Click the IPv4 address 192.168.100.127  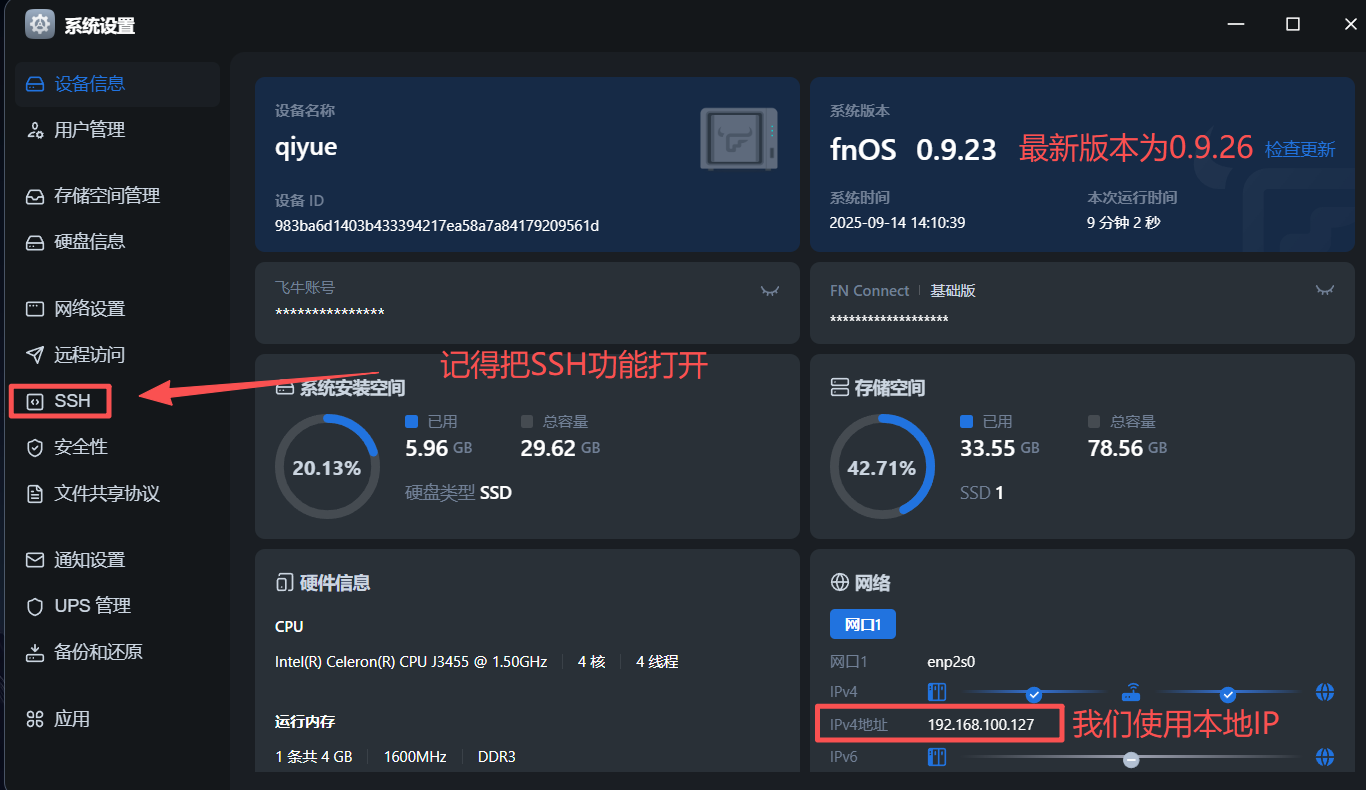981,724
